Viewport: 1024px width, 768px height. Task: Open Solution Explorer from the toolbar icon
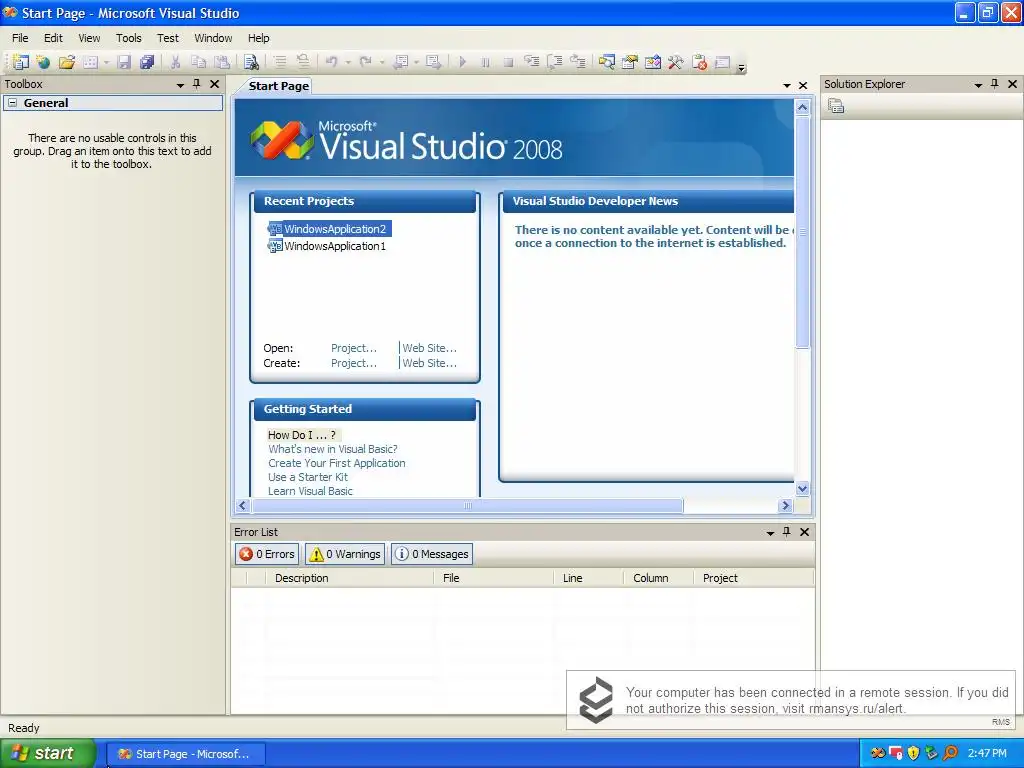click(607, 62)
